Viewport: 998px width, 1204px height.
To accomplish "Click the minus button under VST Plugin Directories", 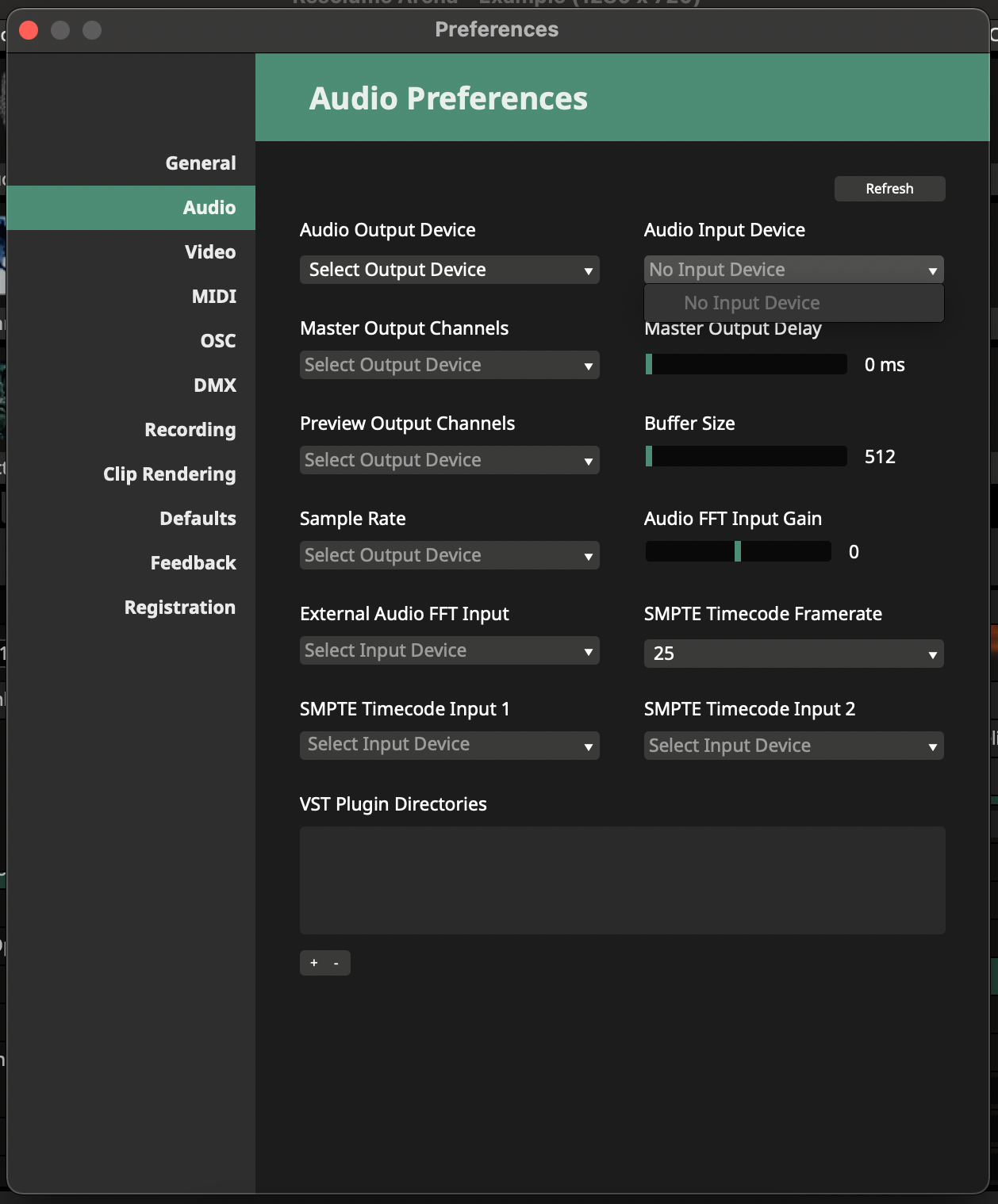I will pyautogui.click(x=336, y=963).
